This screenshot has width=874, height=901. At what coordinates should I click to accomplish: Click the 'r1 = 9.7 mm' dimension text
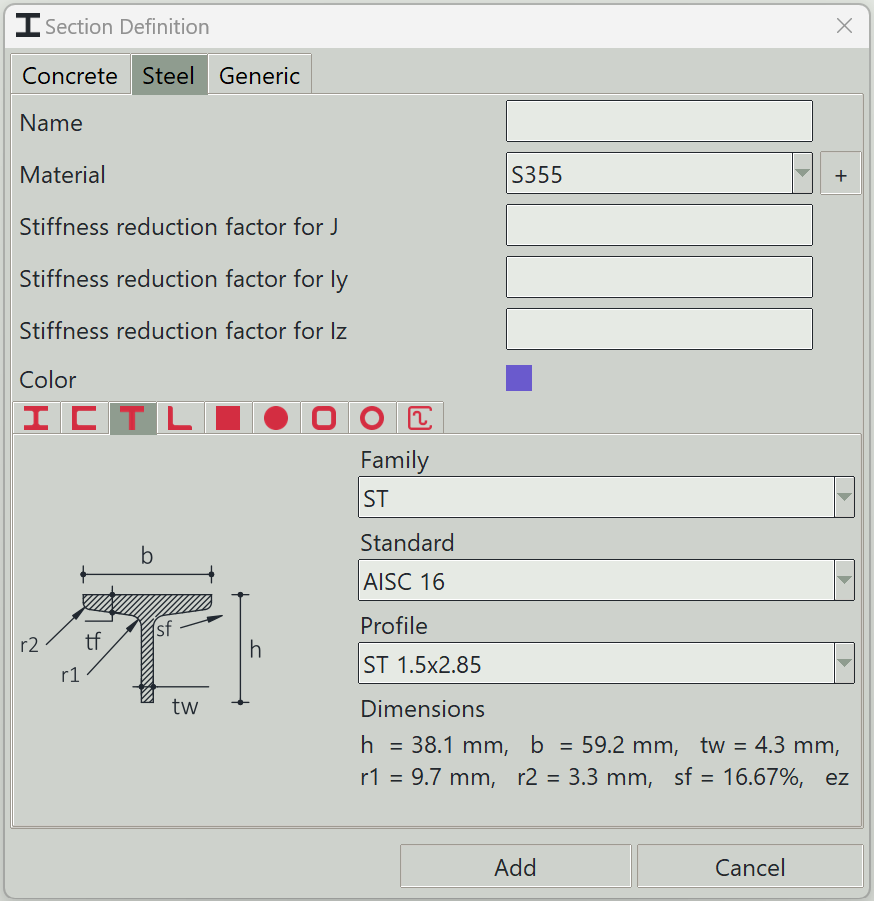428,777
